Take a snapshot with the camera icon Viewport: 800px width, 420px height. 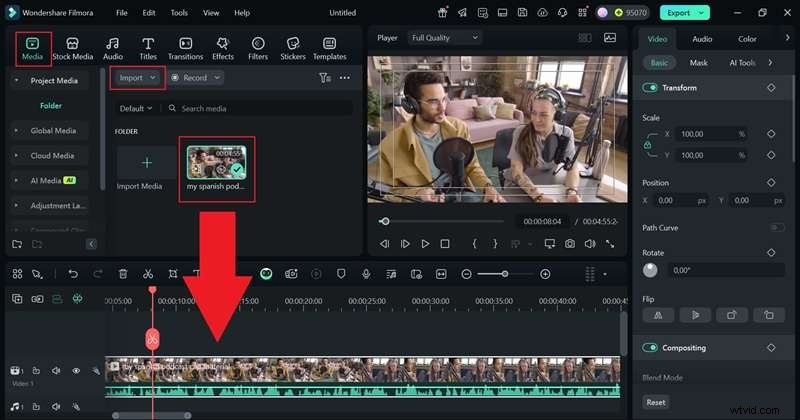pyautogui.click(x=569, y=243)
